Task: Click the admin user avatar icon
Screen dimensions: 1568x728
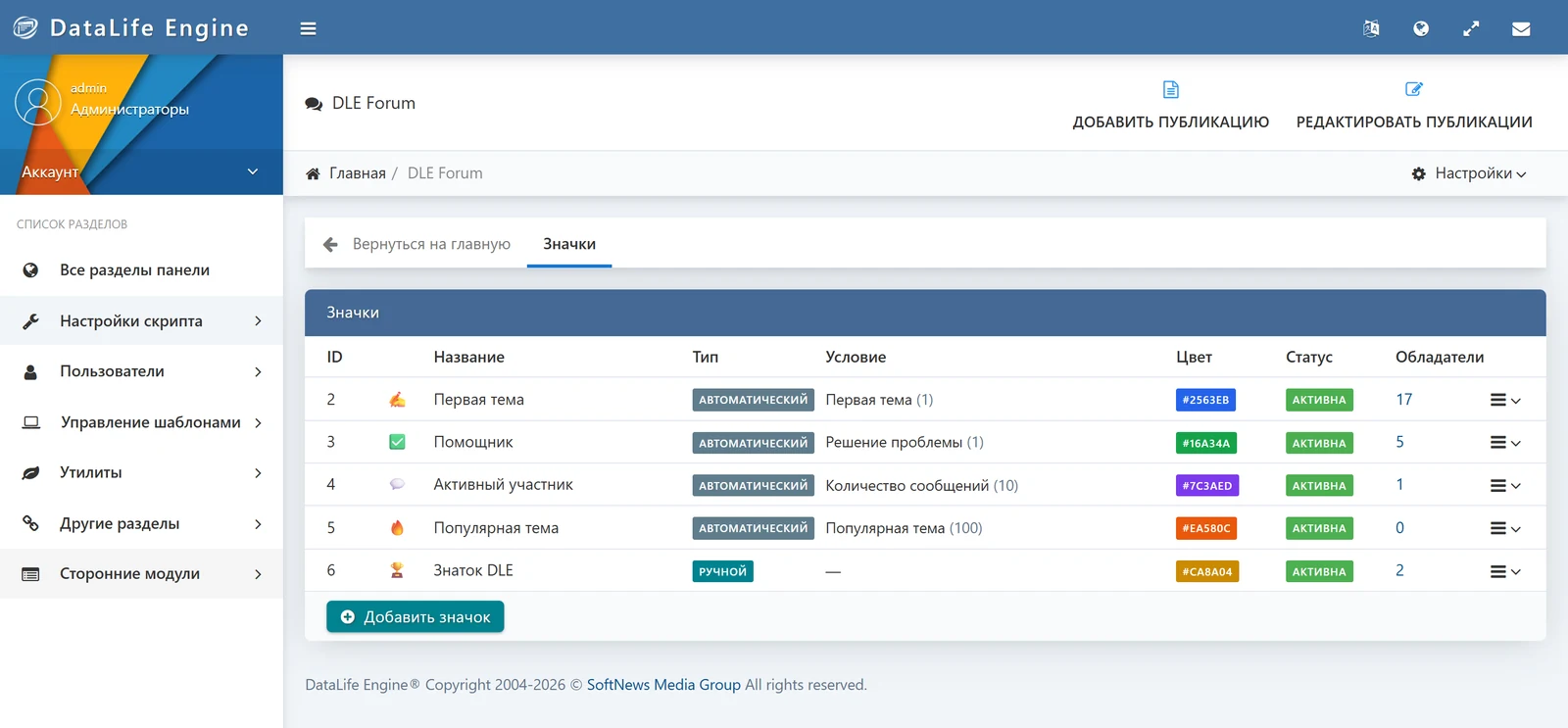Action: point(38,102)
